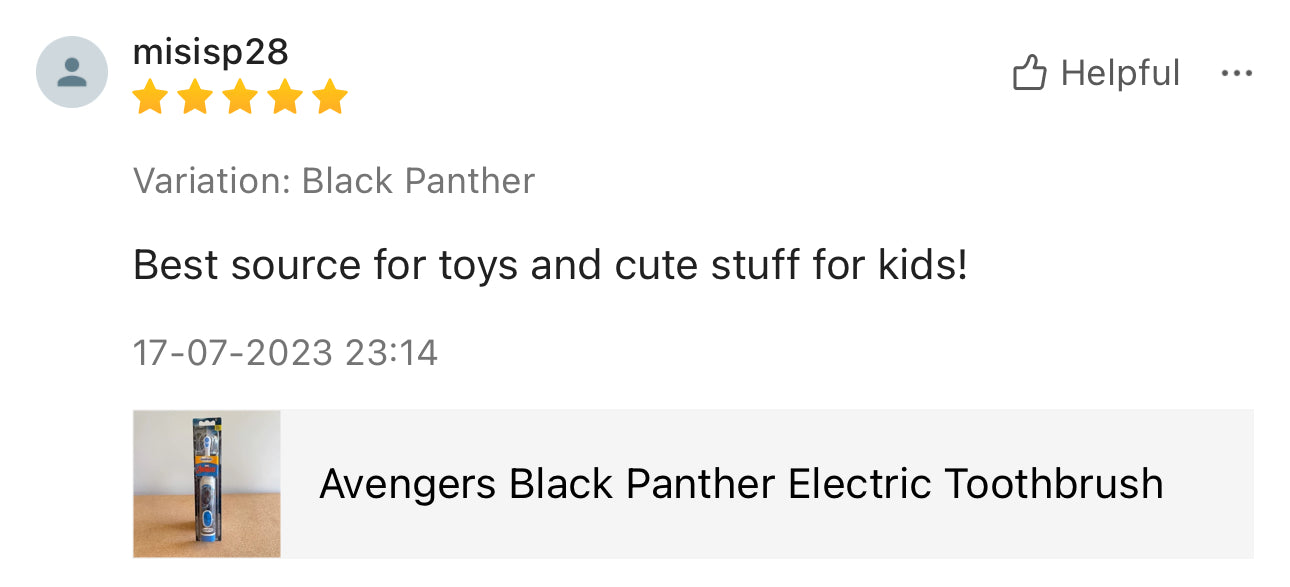The width and height of the screenshot is (1290, 587).
Task: Click the word "Toothbrush" in product title
Action: click(x=1054, y=484)
